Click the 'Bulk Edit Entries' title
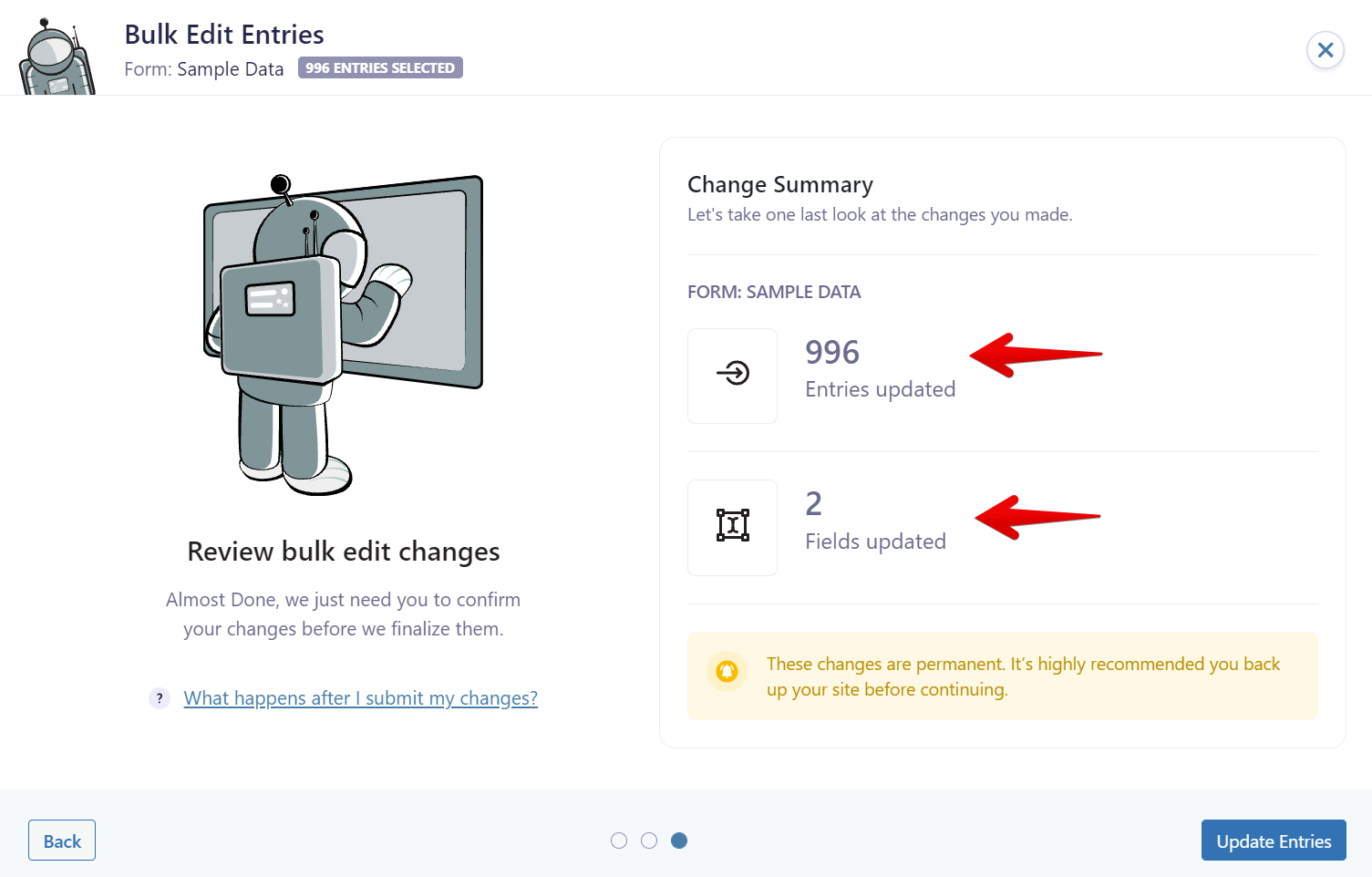Screen dimensions: 1372x877 224,35
